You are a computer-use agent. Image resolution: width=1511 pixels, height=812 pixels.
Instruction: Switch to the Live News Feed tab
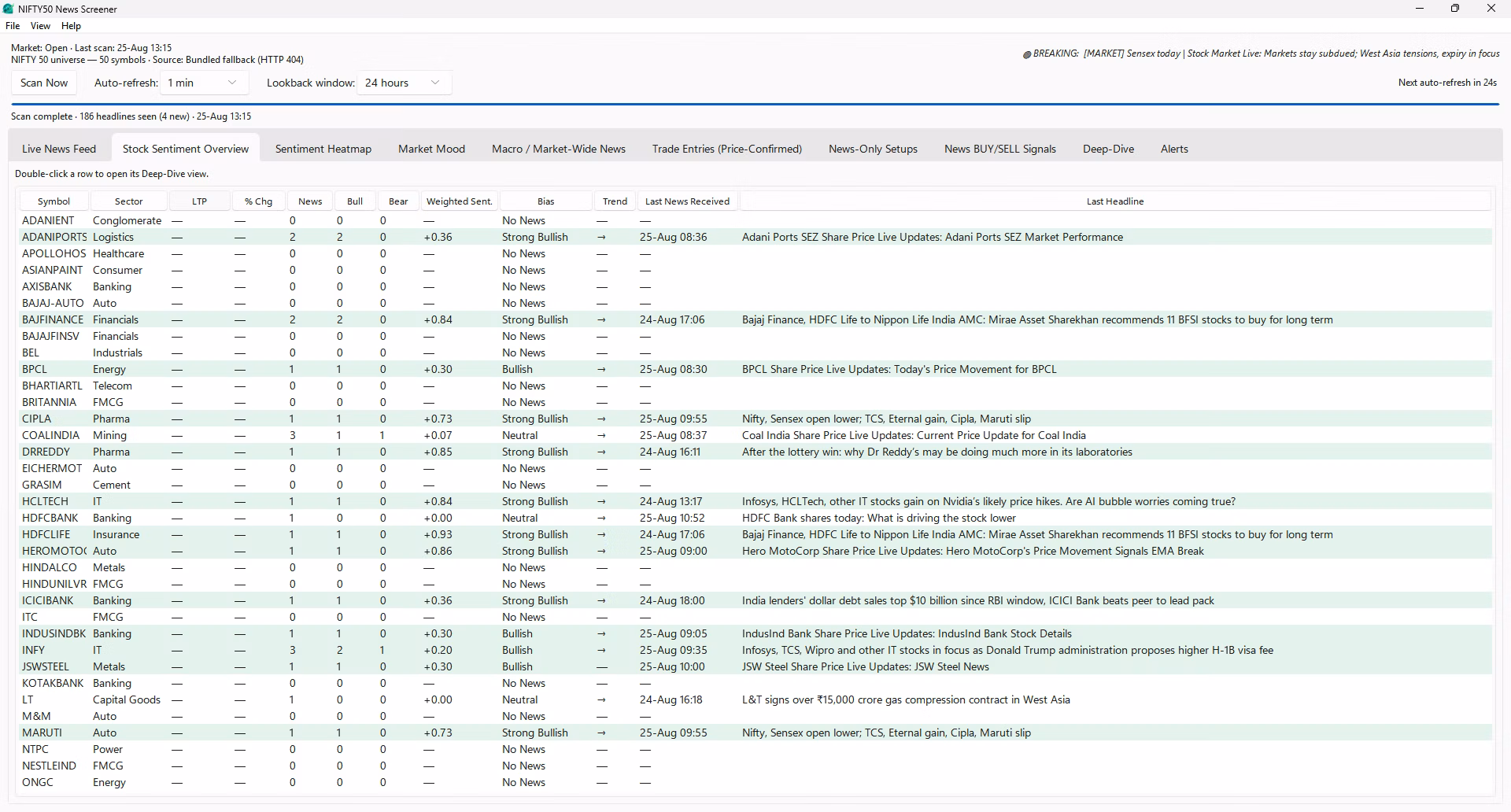click(x=59, y=149)
